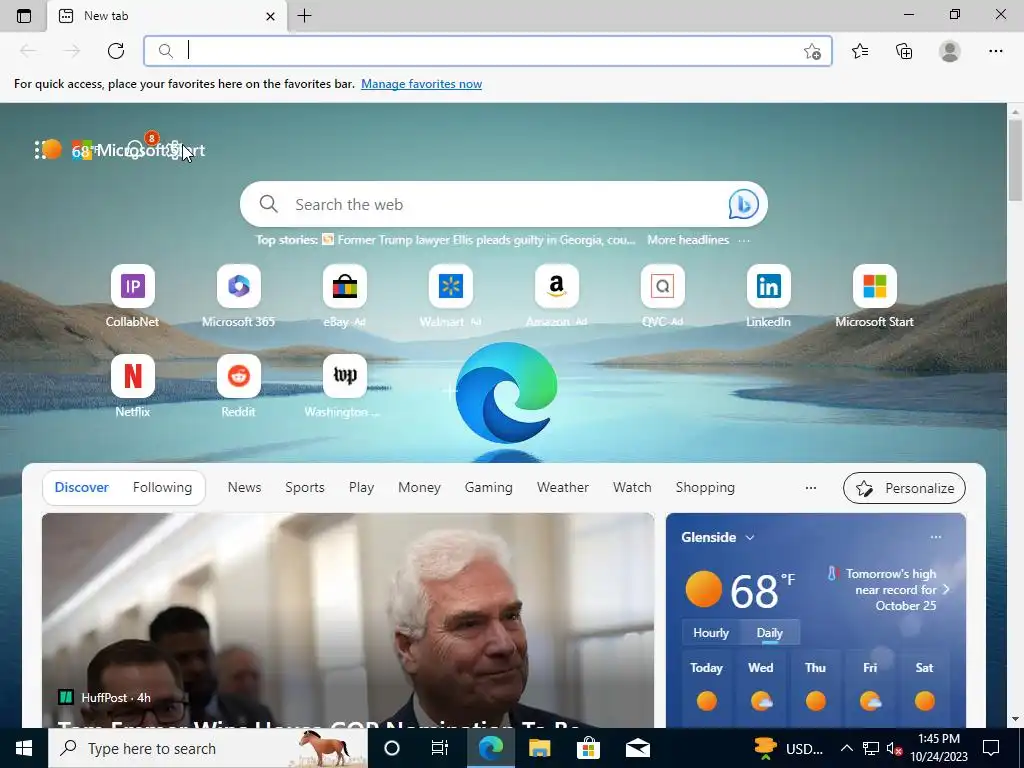This screenshot has width=1024, height=768.
Task: Open the Money category
Action: point(419,487)
